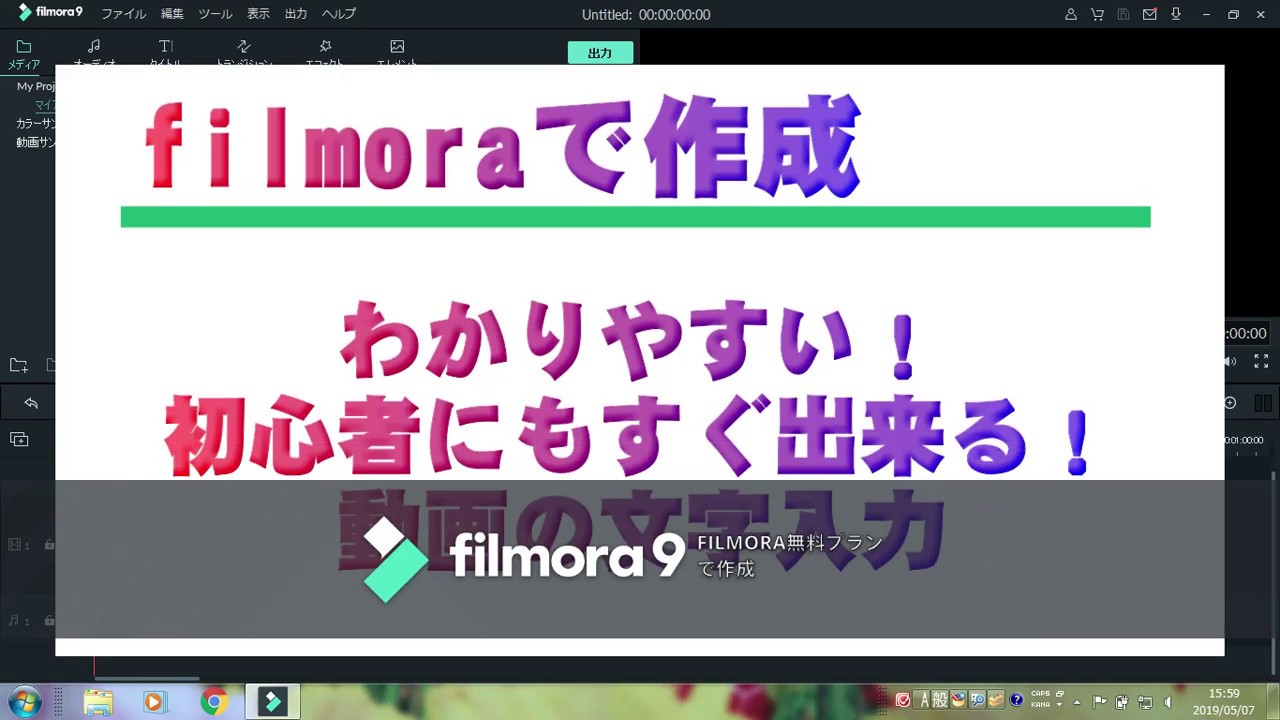Click the timeline undo arrow

[x=31, y=403]
